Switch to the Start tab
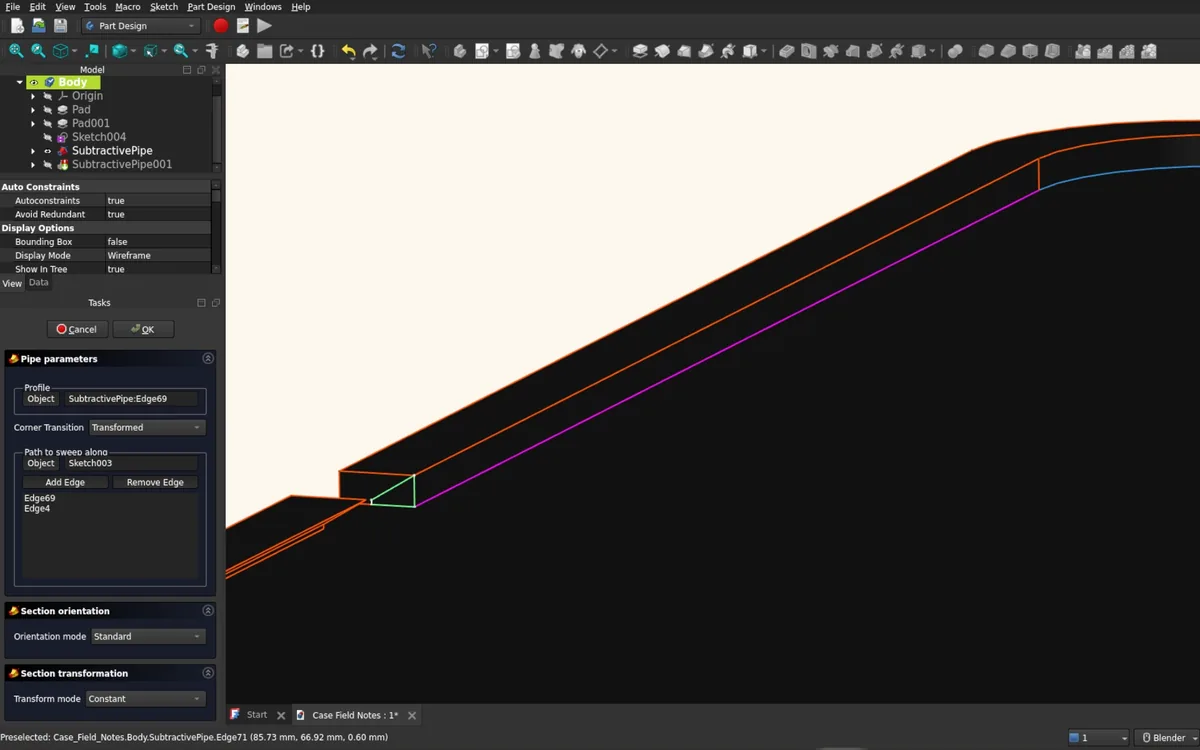 tap(257, 715)
